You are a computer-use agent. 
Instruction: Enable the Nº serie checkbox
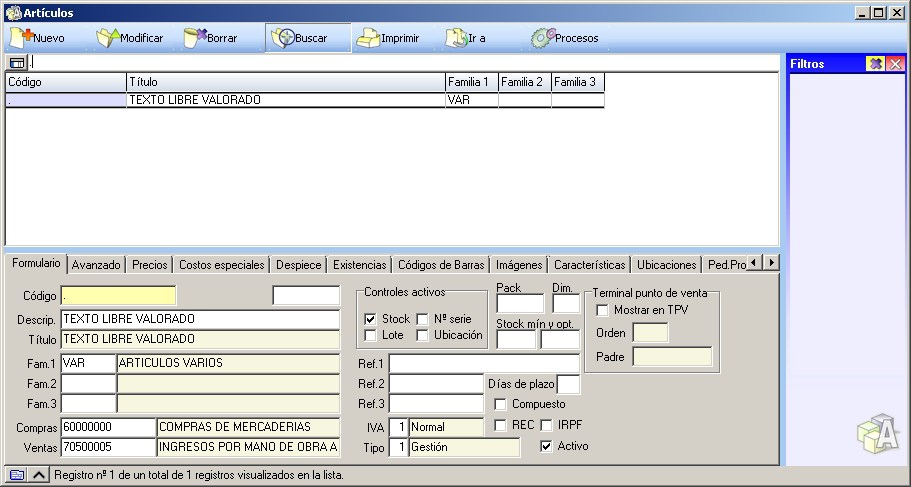coord(422,319)
